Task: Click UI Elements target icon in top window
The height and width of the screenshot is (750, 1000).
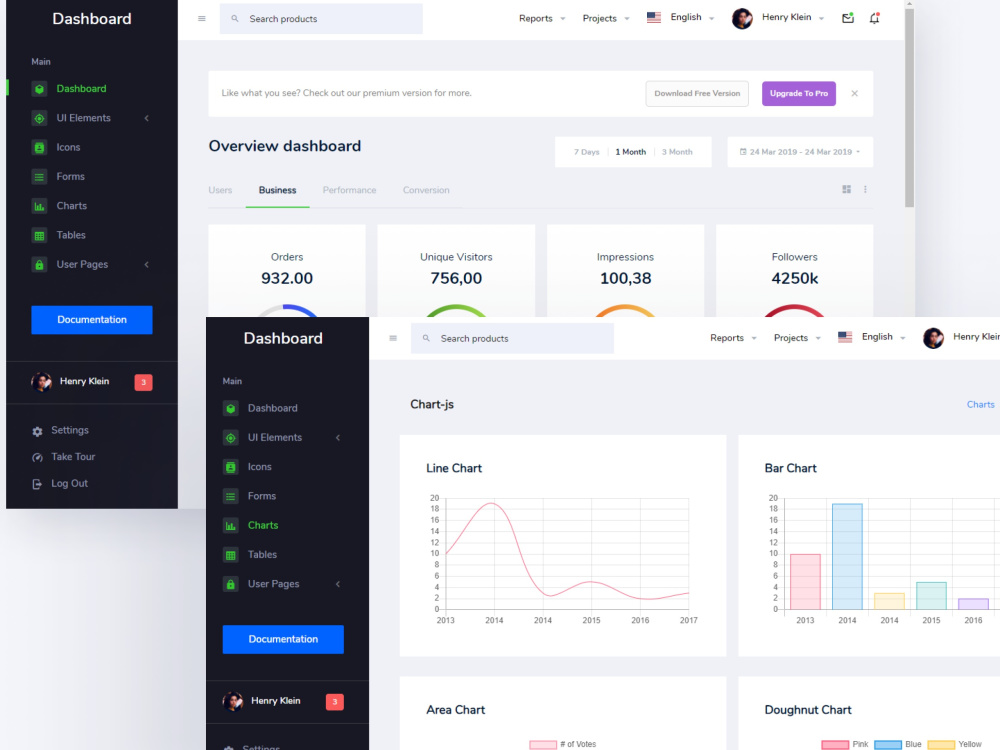Action: click(39, 118)
